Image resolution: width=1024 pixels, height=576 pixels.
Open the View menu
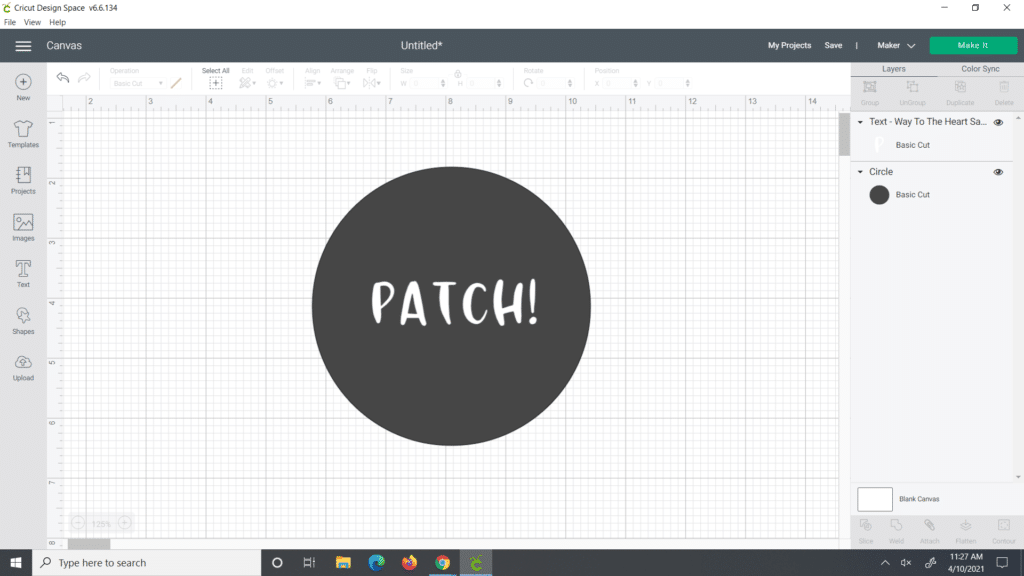point(32,22)
